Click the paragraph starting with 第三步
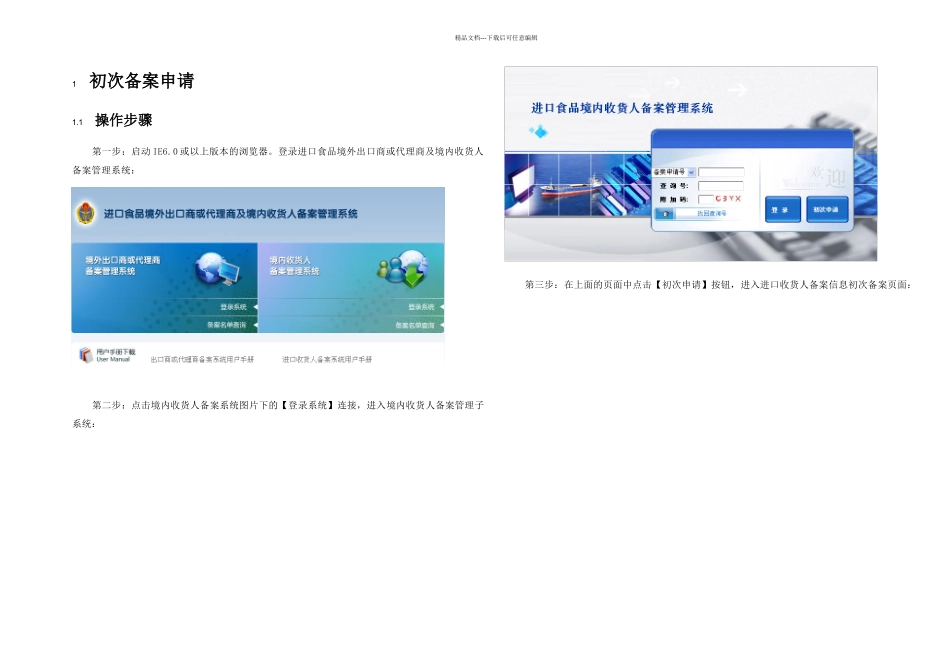Screen dimensions: 950x672 click(x=718, y=284)
